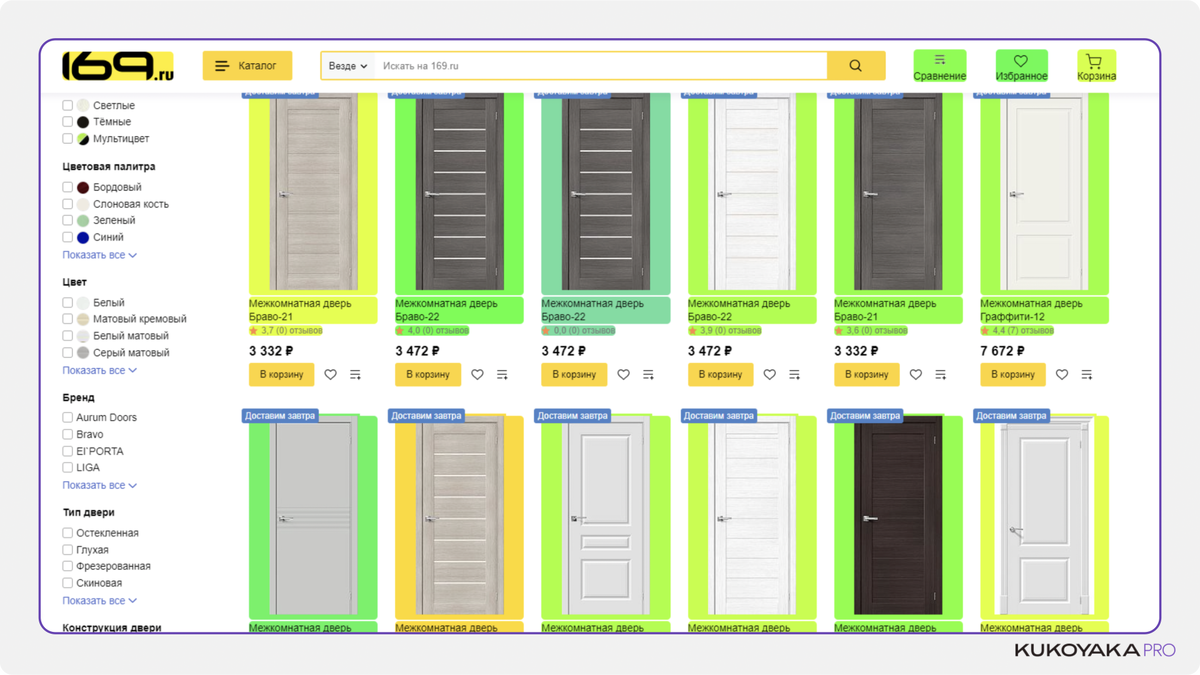The height and width of the screenshot is (675, 1200).
Task: Check the EI'PORTA brand checkbox
Action: (68, 451)
